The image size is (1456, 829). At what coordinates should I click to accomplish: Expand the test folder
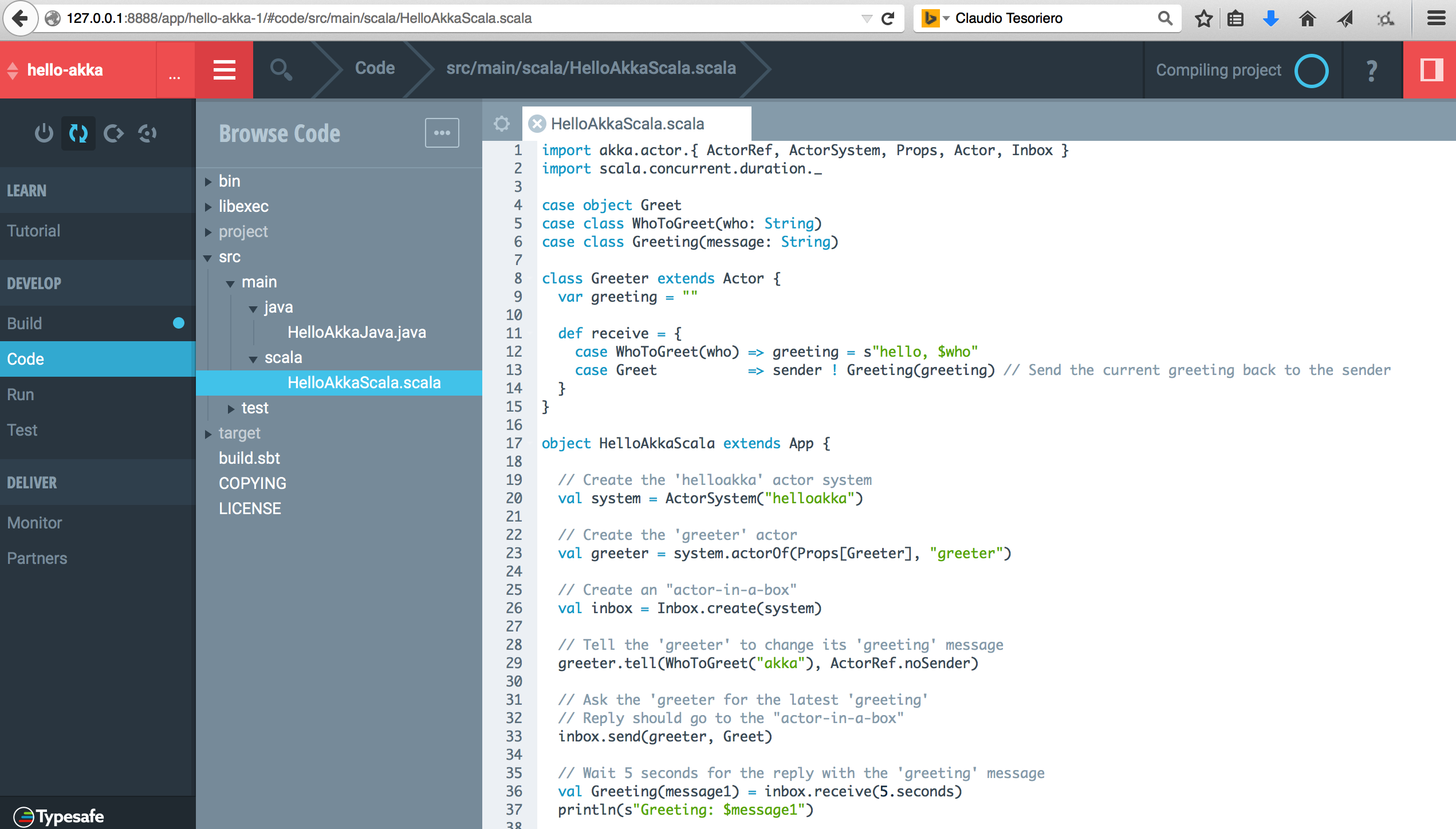click(231, 409)
